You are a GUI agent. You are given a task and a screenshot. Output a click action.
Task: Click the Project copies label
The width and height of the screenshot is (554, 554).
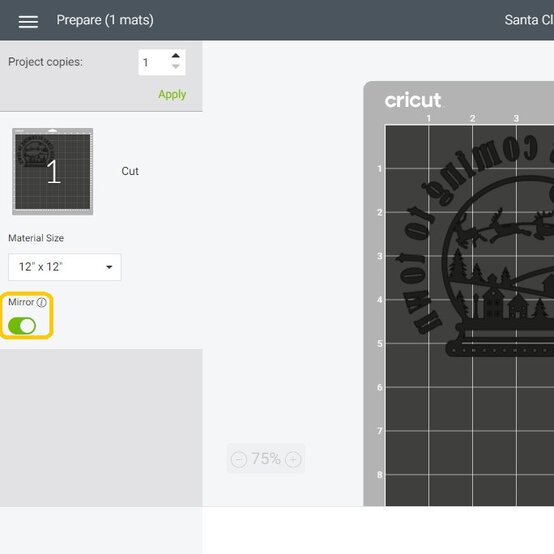click(x=45, y=62)
